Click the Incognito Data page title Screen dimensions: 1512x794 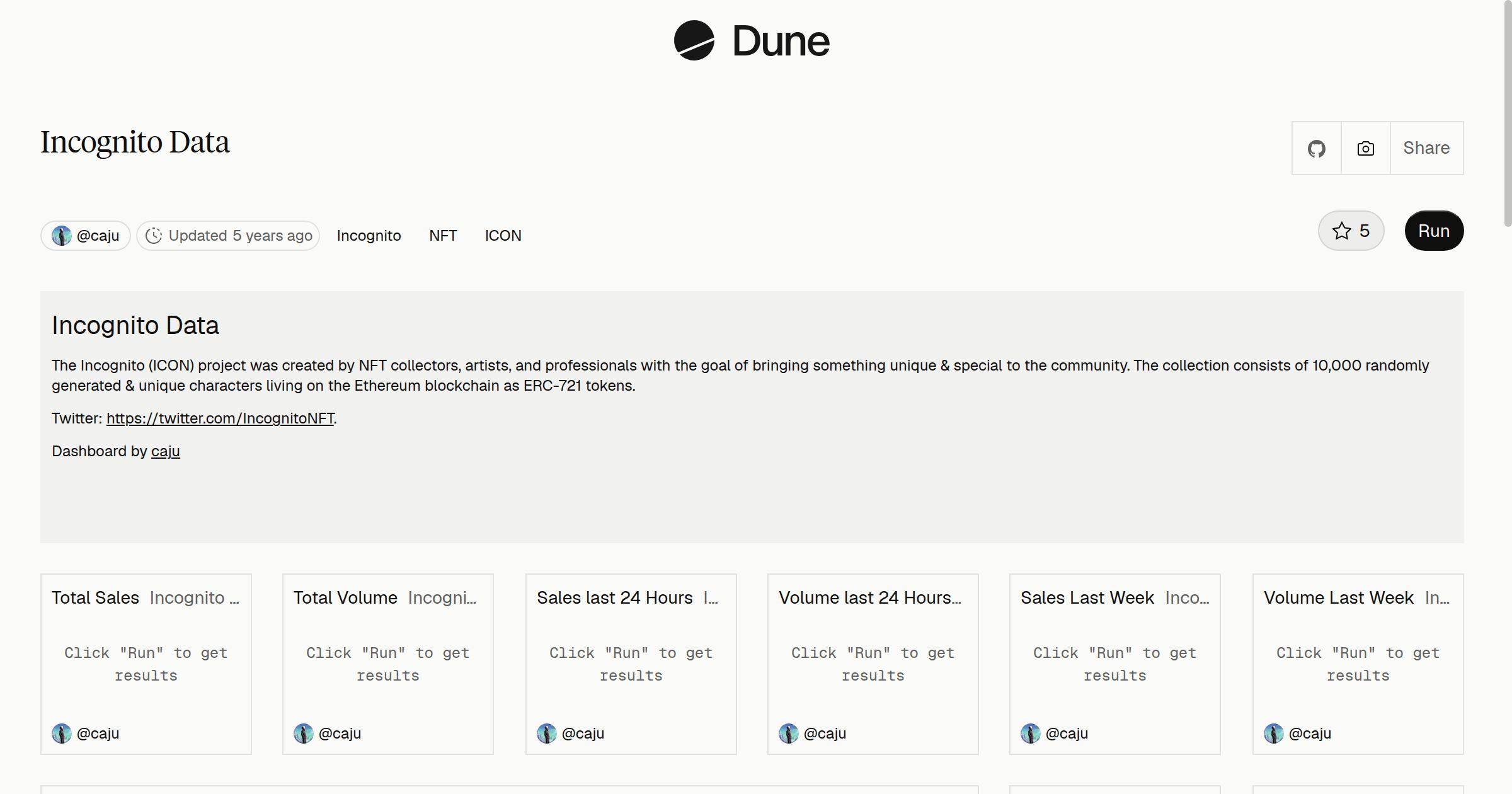(135, 142)
